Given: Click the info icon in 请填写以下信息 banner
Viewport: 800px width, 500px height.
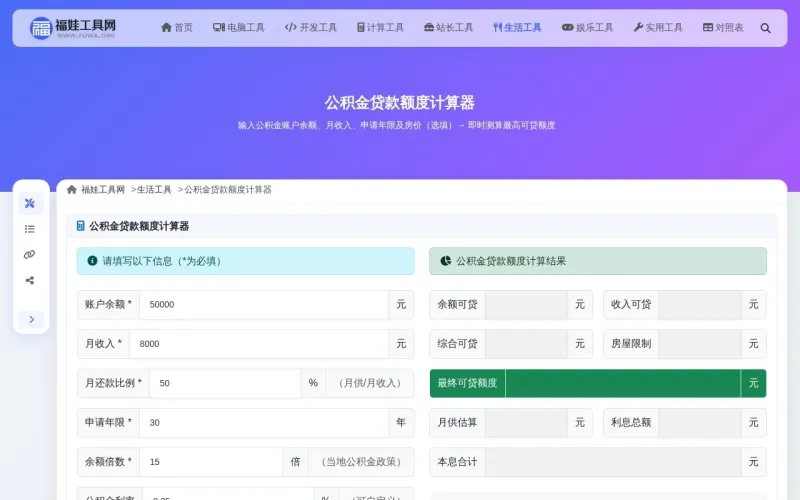Looking at the screenshot, I should tap(92, 261).
